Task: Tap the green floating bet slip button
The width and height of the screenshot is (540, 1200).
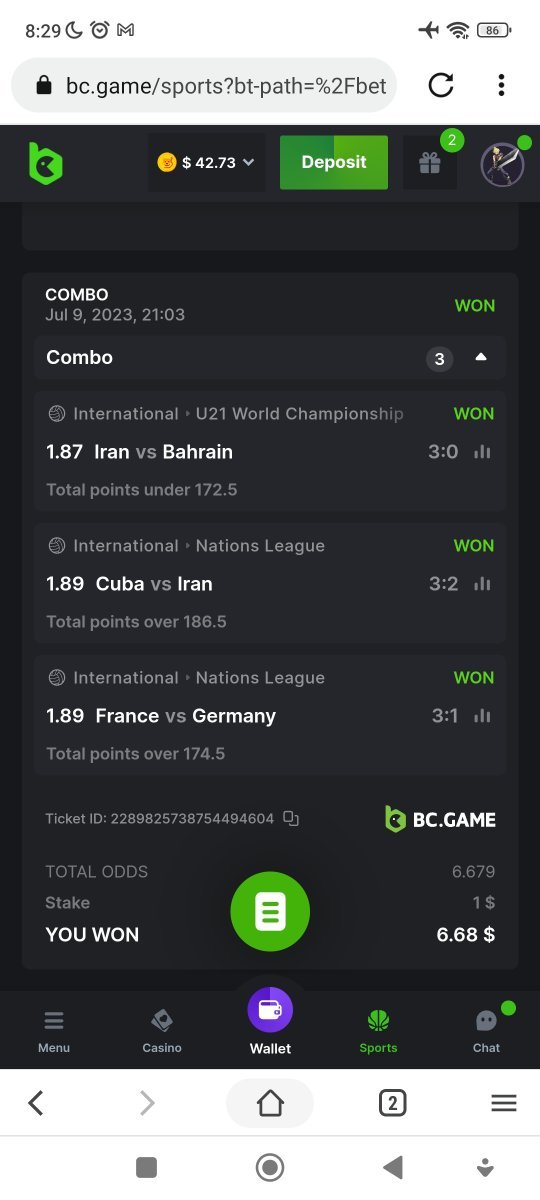Action: click(x=270, y=911)
